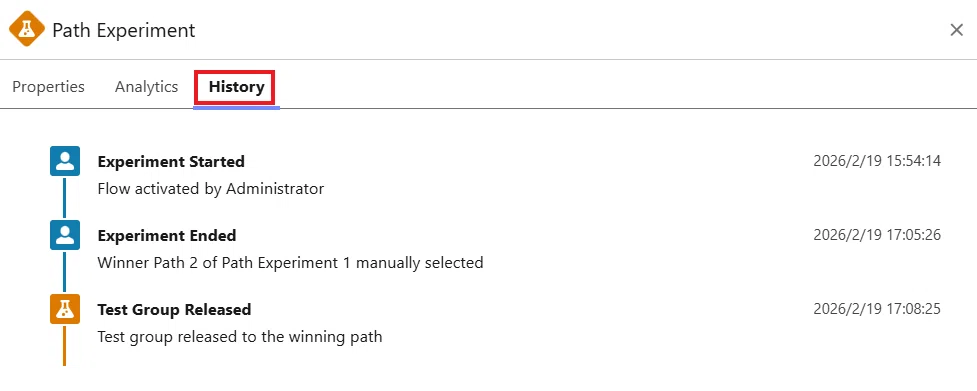Click the 15:54:14 timestamp
The image size is (977, 391).
(877, 161)
